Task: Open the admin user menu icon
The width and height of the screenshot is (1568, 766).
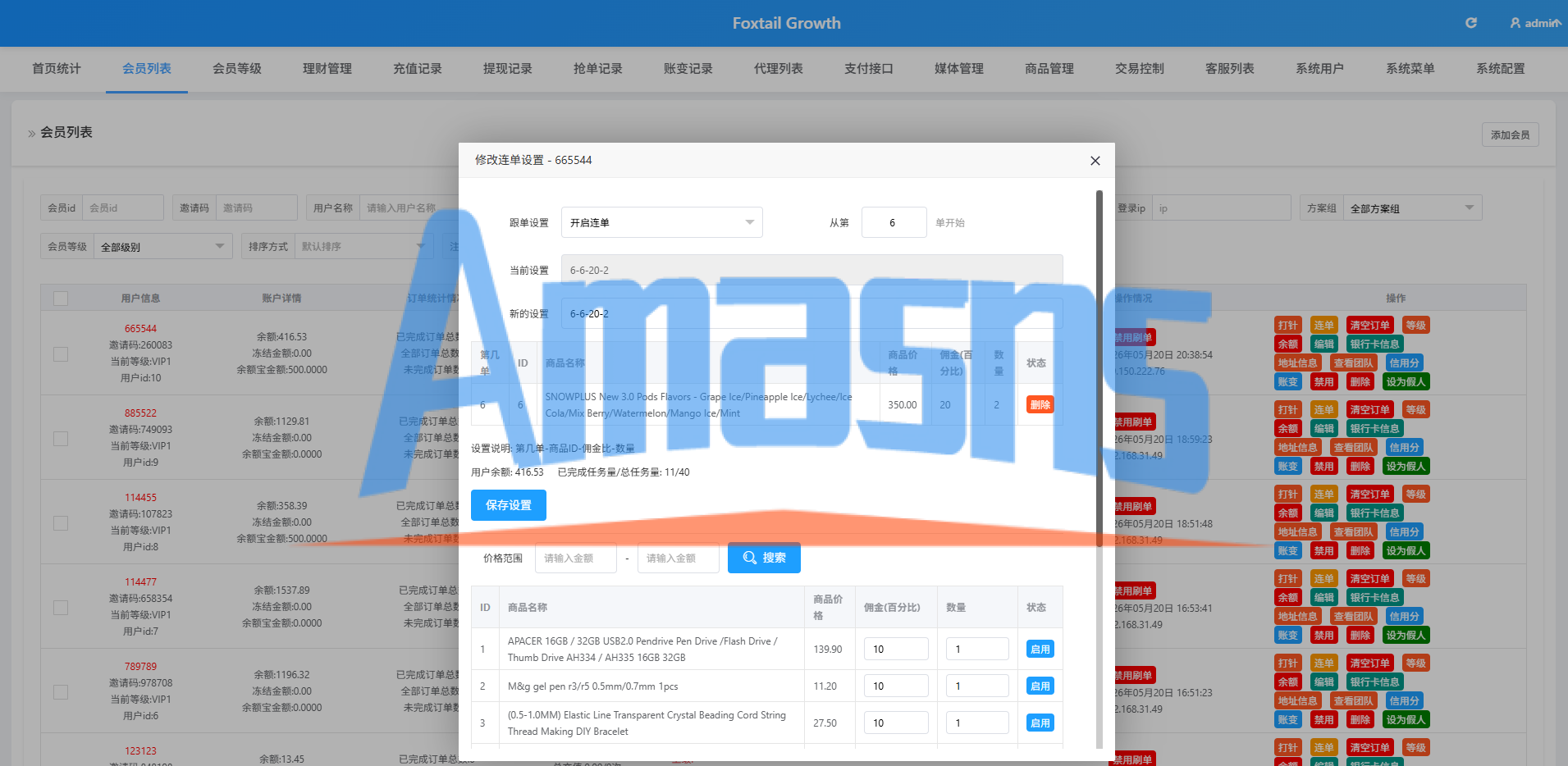Action: point(1515,23)
